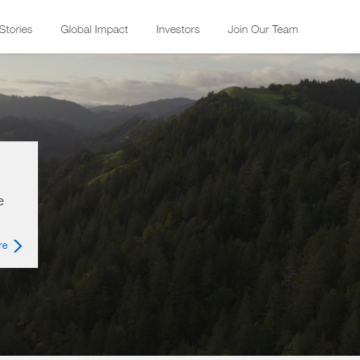Image resolution: width=360 pixels, height=360 pixels.
Task: Click the blue chevron arrow in the card
Action: tap(18, 246)
